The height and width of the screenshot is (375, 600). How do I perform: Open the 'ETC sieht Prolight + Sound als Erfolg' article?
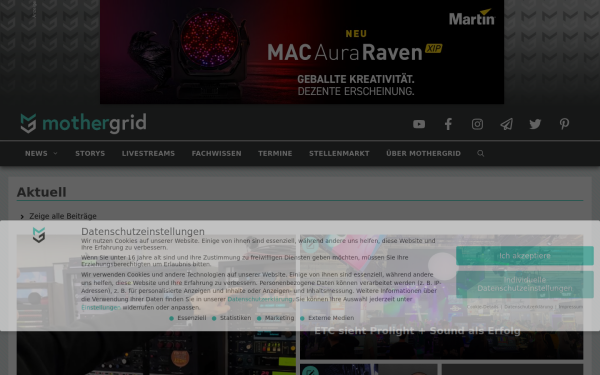417,331
